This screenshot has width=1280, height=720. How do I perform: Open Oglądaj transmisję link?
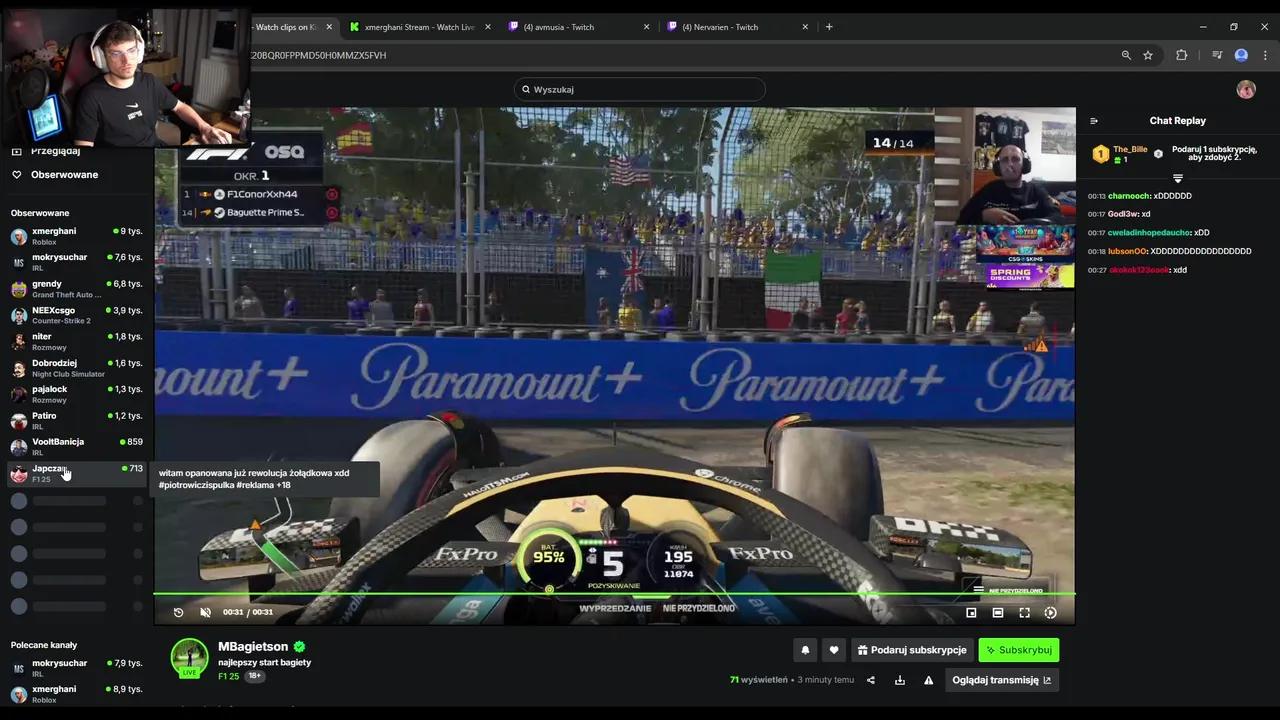[x=1001, y=680]
